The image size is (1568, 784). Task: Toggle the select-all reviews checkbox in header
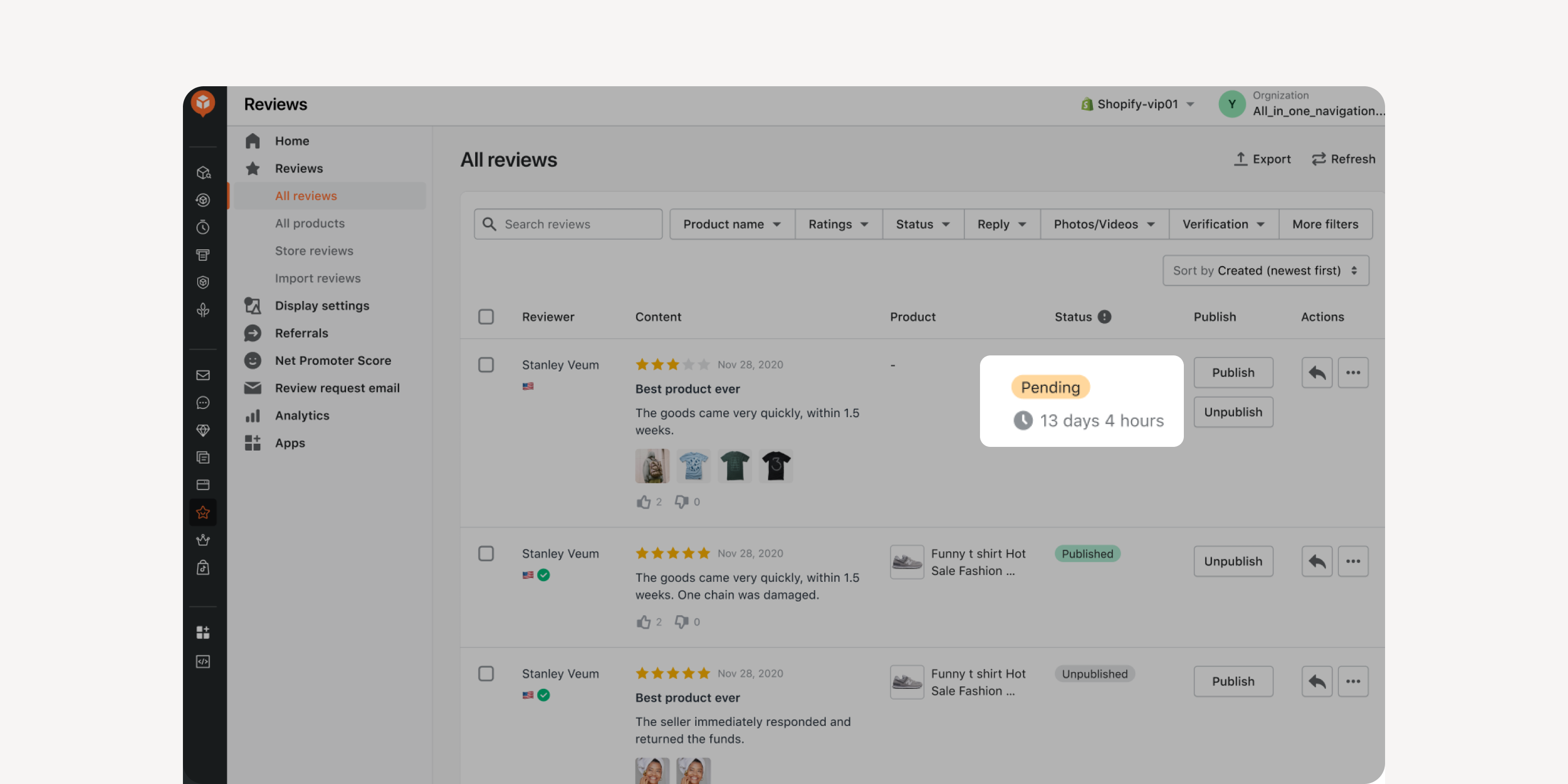486,317
